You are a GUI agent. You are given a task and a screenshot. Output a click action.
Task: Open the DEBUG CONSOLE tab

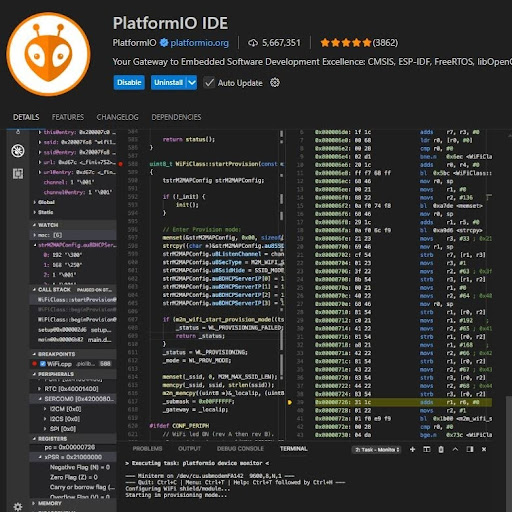coord(240,449)
